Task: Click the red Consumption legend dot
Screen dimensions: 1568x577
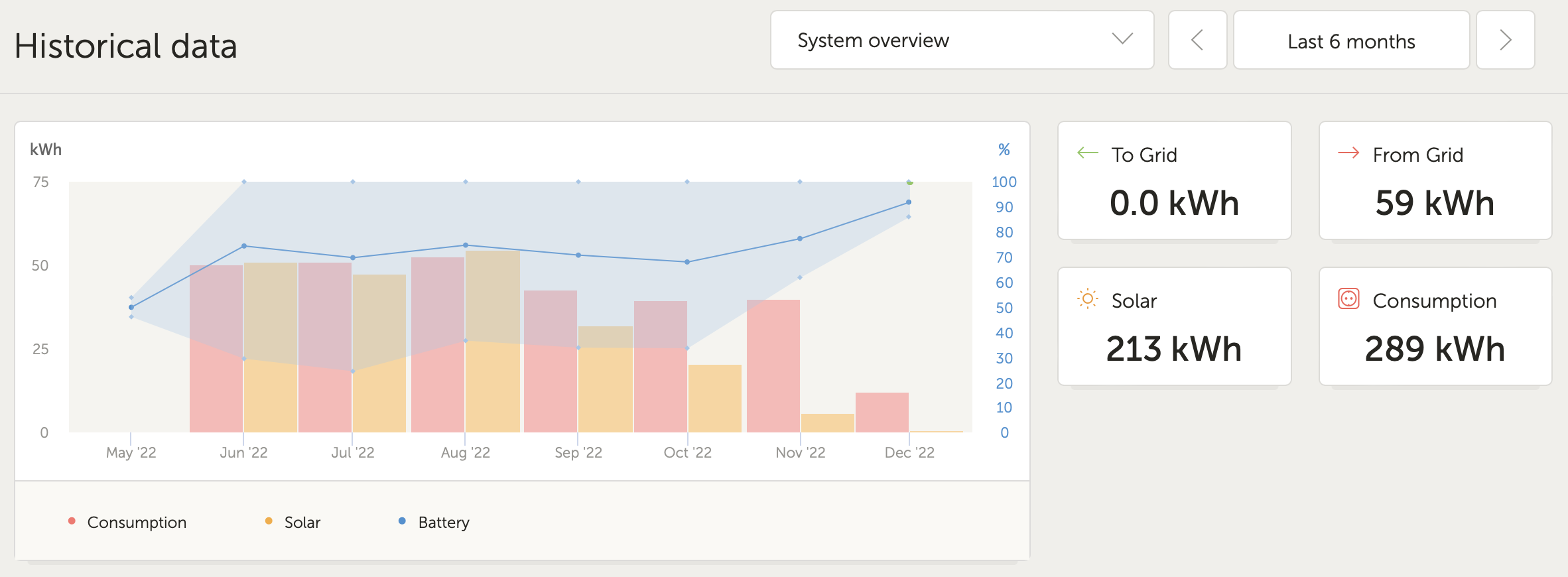Action: (x=72, y=521)
